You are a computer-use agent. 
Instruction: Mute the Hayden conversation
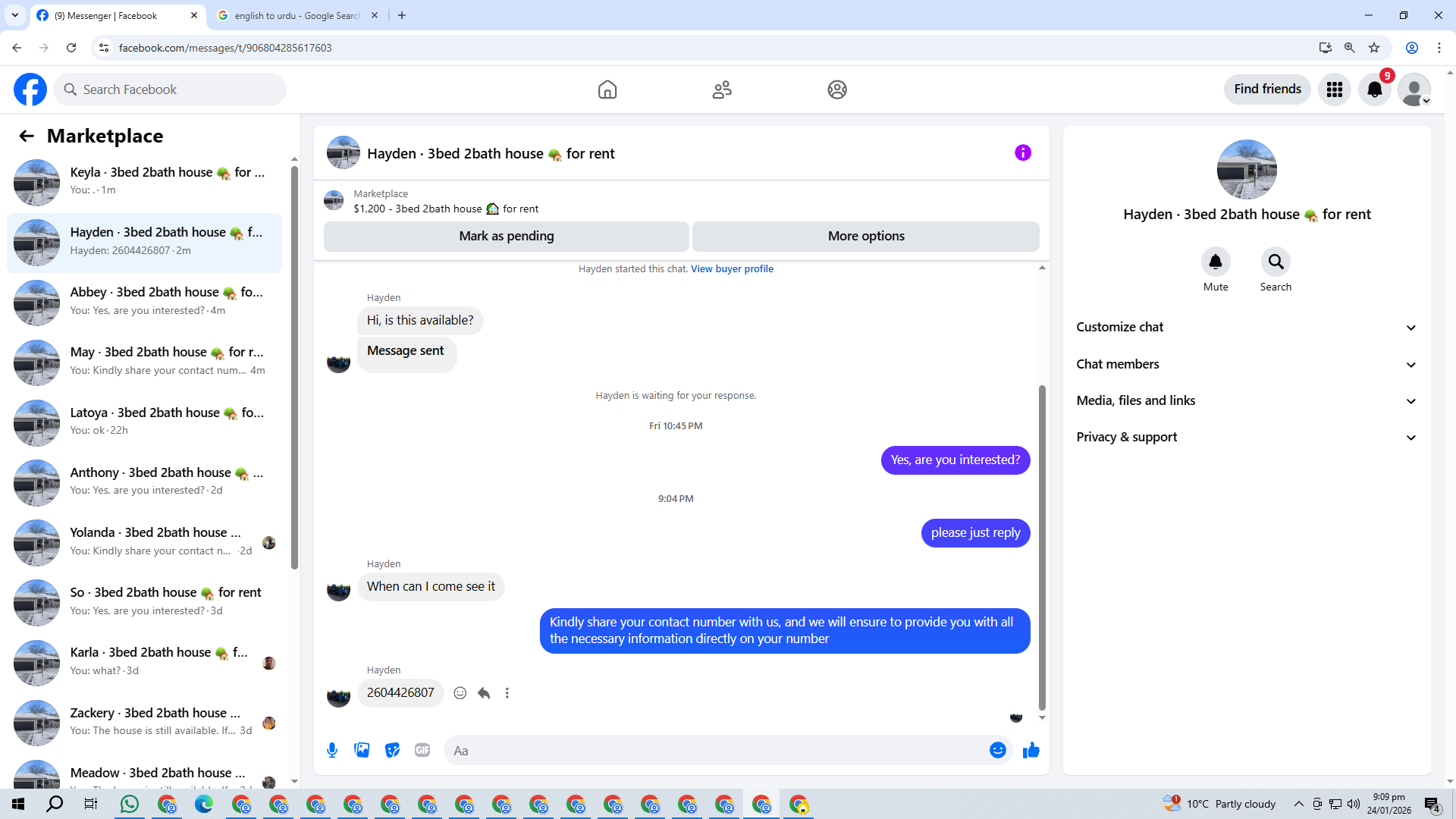tap(1216, 262)
